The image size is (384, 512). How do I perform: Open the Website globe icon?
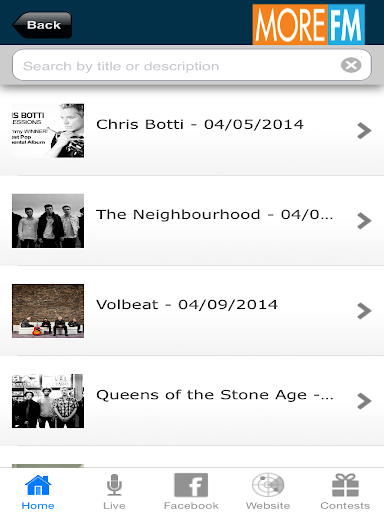pyautogui.click(x=268, y=485)
